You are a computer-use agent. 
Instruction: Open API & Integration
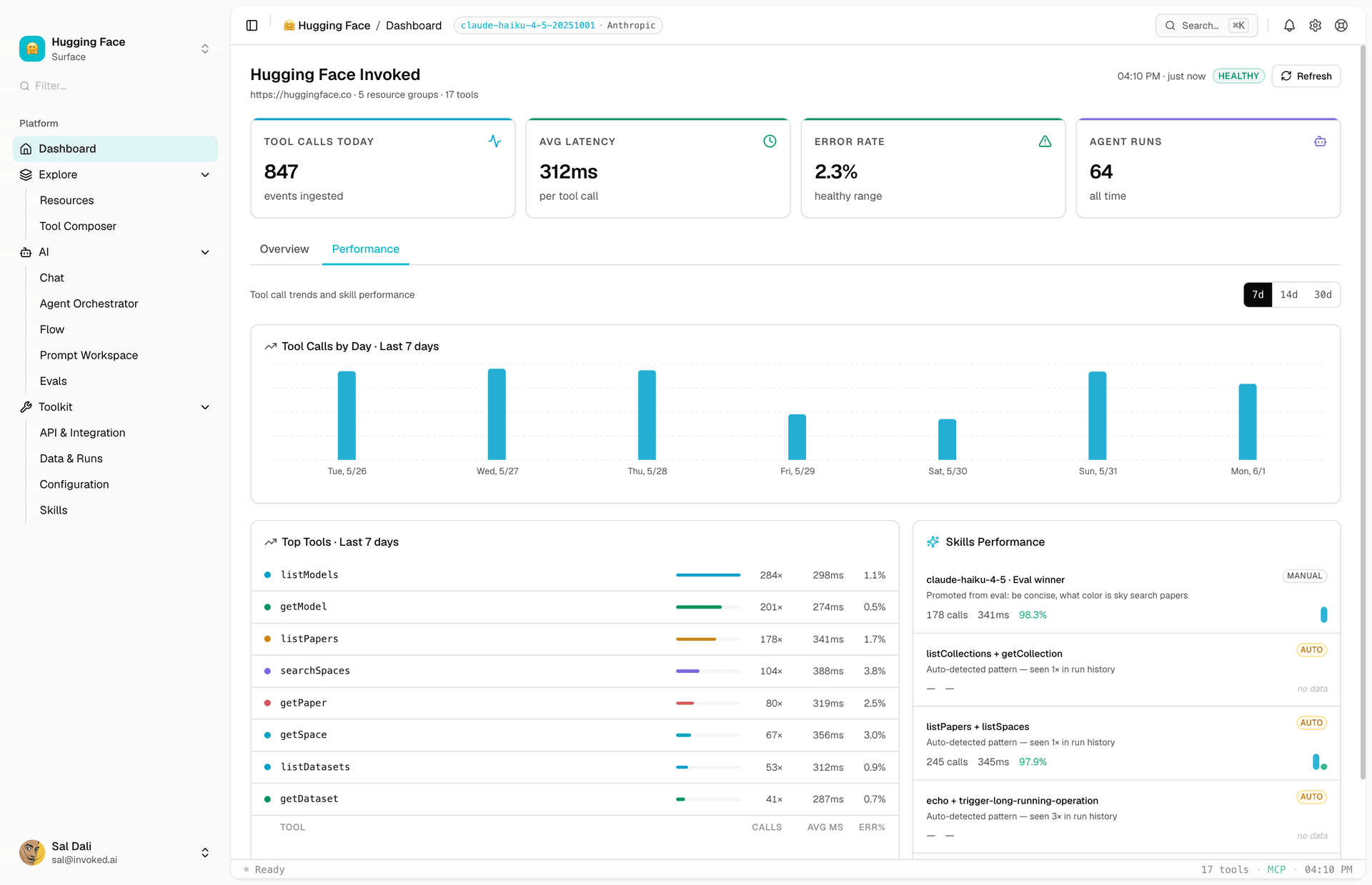tap(82, 433)
